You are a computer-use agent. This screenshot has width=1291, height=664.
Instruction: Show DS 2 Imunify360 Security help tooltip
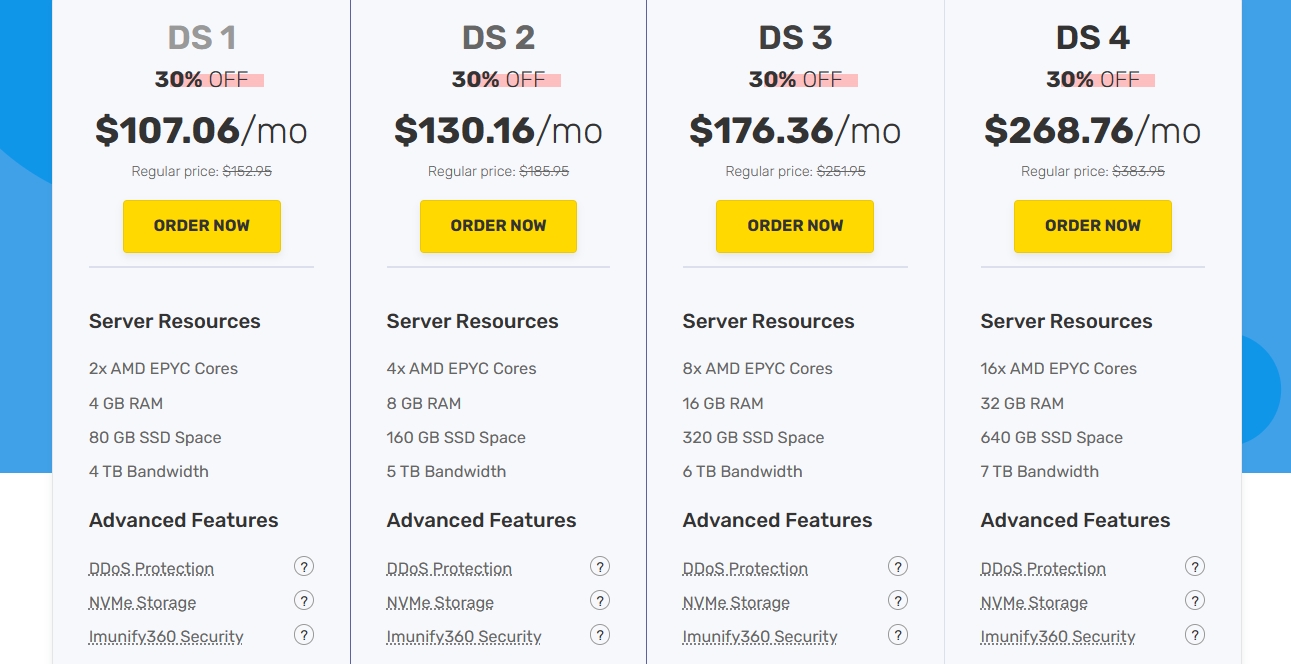(x=600, y=635)
